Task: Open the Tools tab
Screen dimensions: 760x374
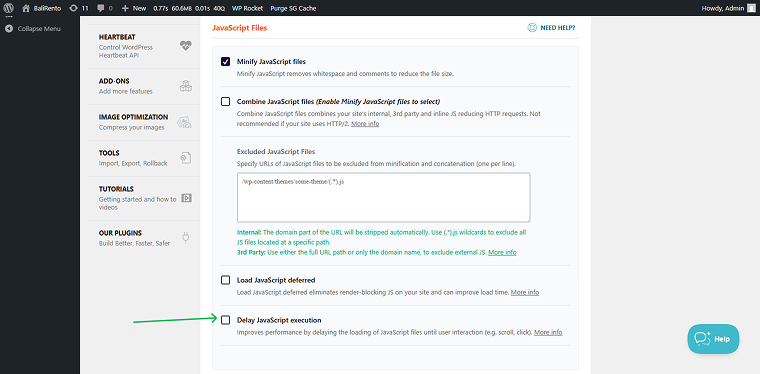Action: [144, 158]
